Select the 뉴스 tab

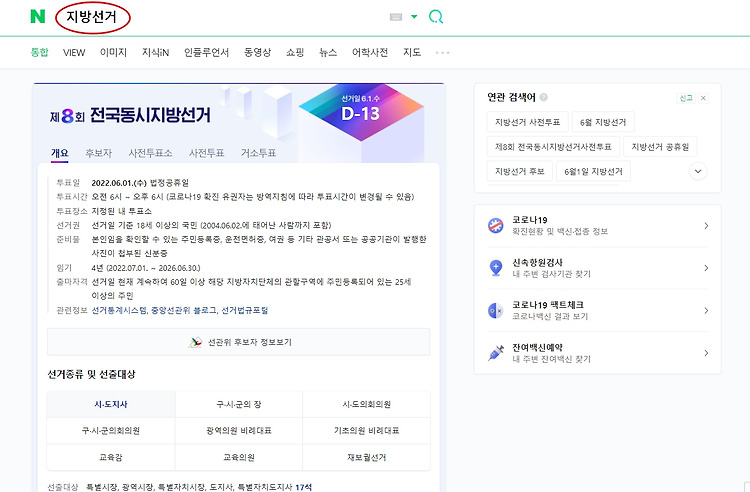[x=328, y=52]
